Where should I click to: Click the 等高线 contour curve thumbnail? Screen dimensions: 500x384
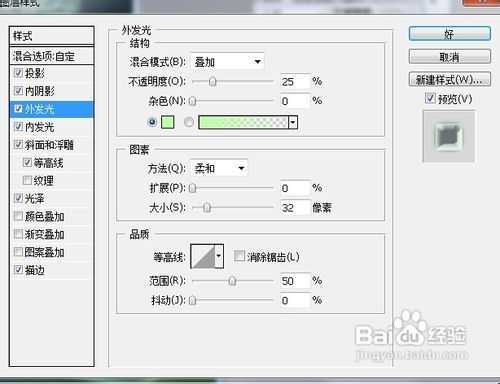click(203, 256)
